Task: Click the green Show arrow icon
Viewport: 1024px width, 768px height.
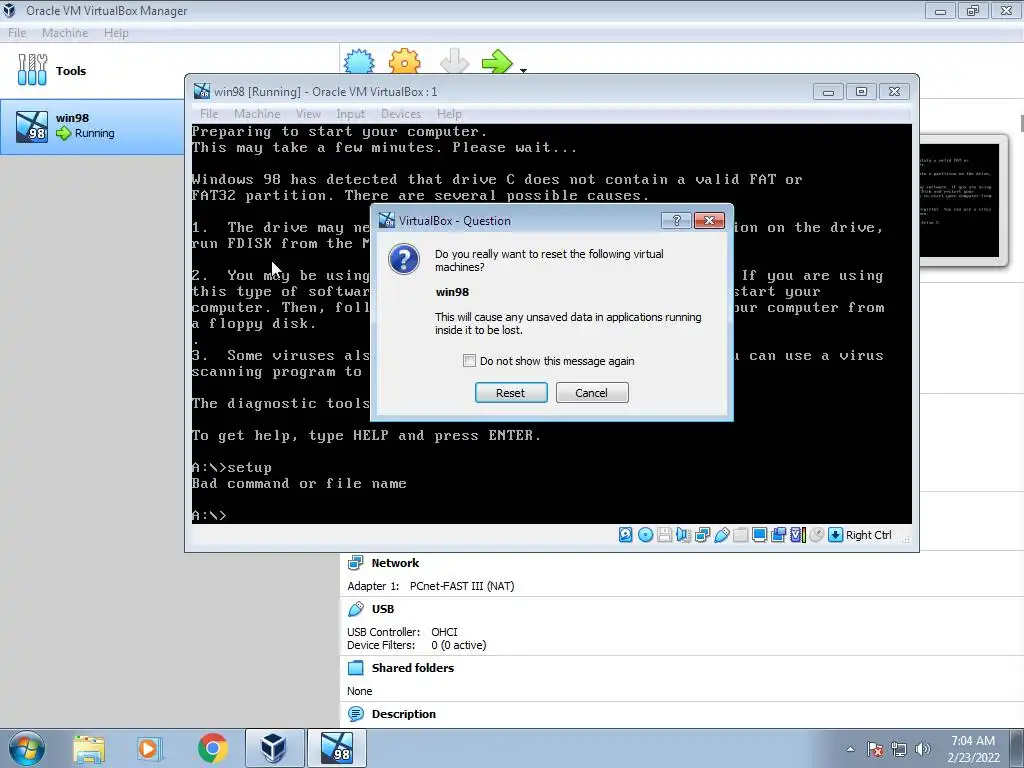Action: (x=498, y=62)
